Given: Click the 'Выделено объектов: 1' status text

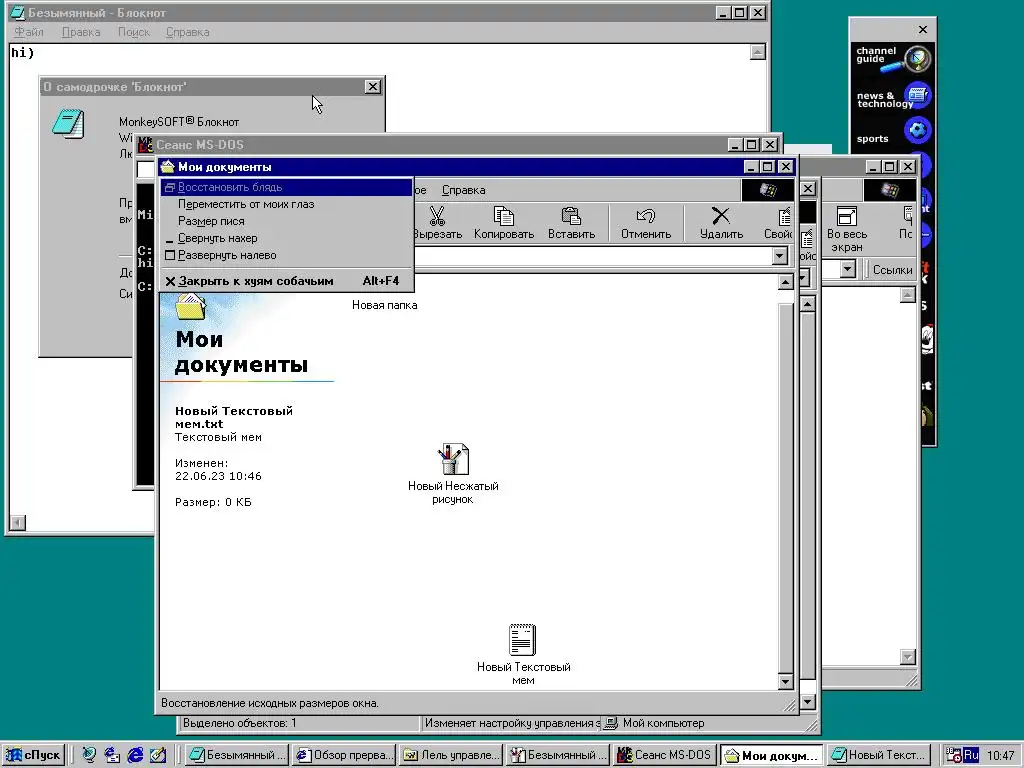Looking at the screenshot, I should 240,723.
